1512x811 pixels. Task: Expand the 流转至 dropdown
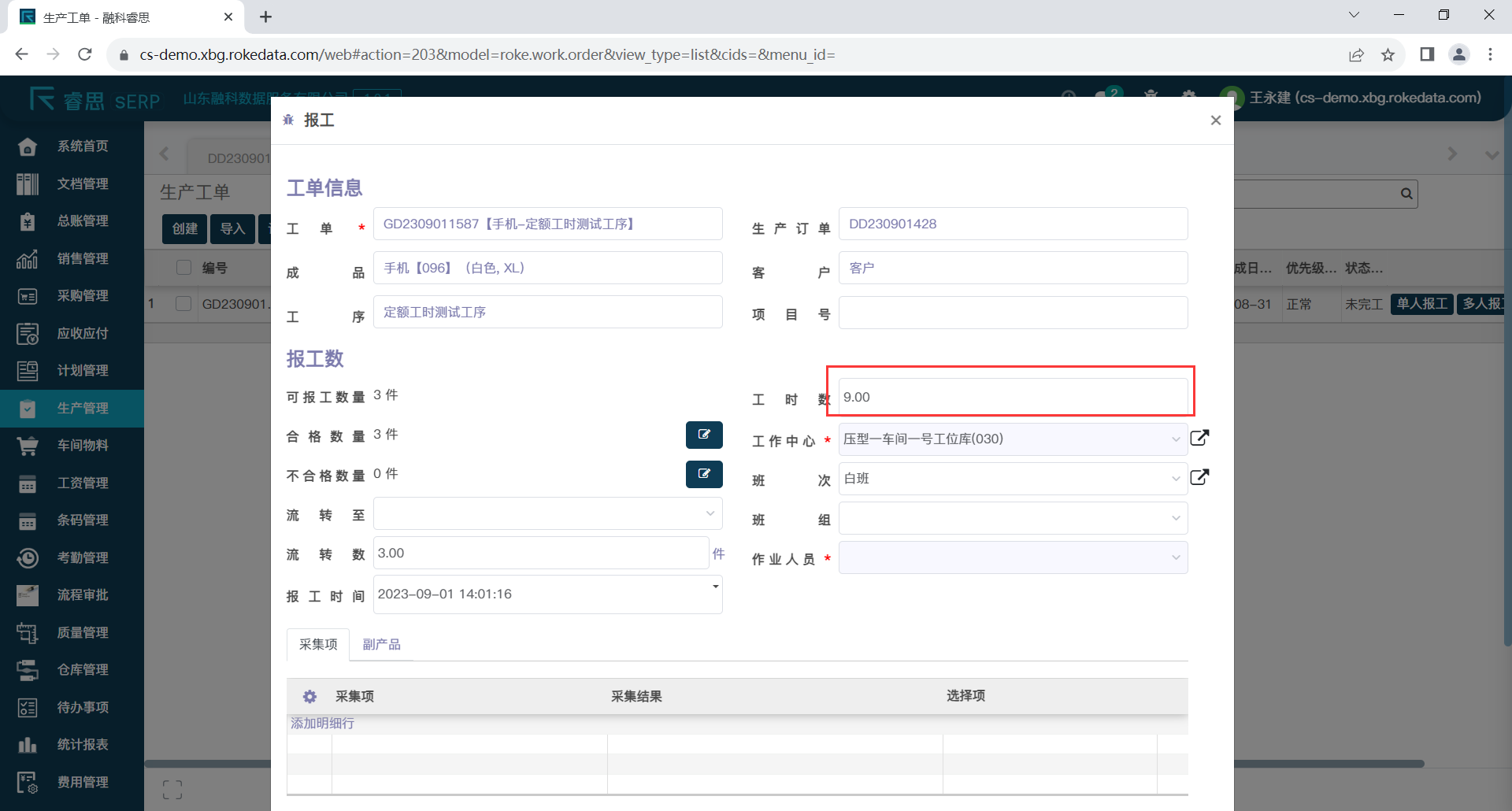[547, 514]
